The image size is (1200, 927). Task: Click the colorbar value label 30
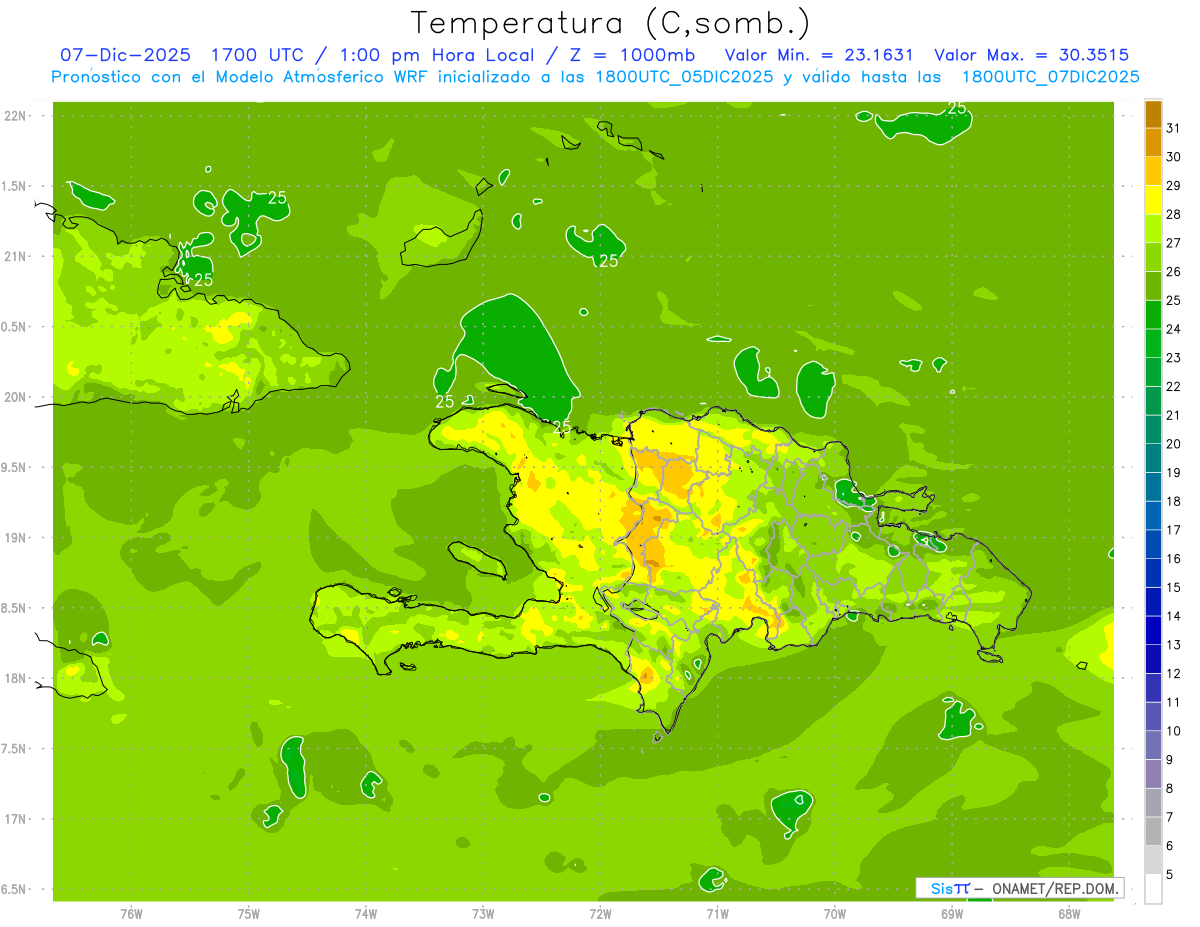pos(1174,157)
